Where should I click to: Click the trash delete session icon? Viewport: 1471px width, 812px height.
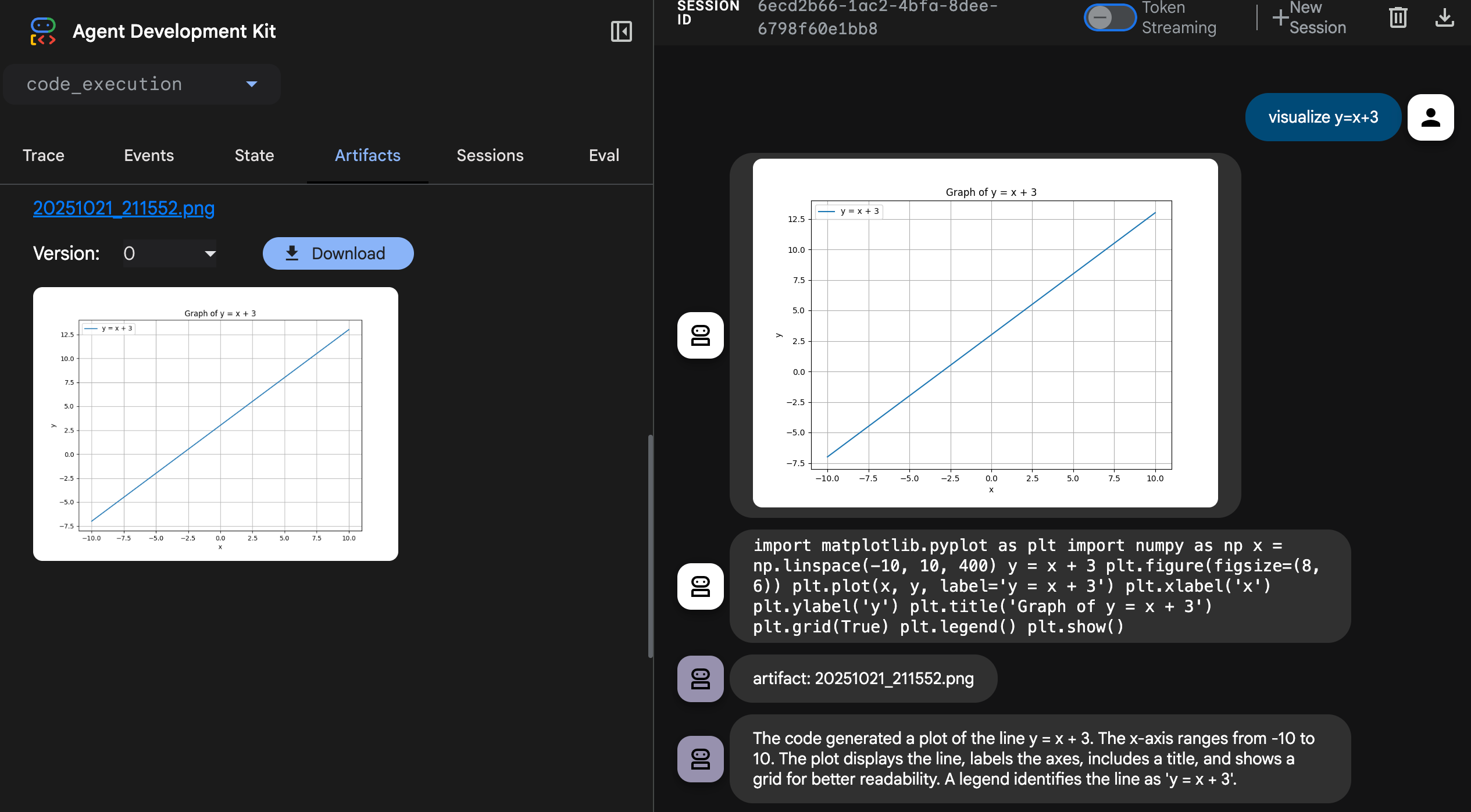(1398, 17)
